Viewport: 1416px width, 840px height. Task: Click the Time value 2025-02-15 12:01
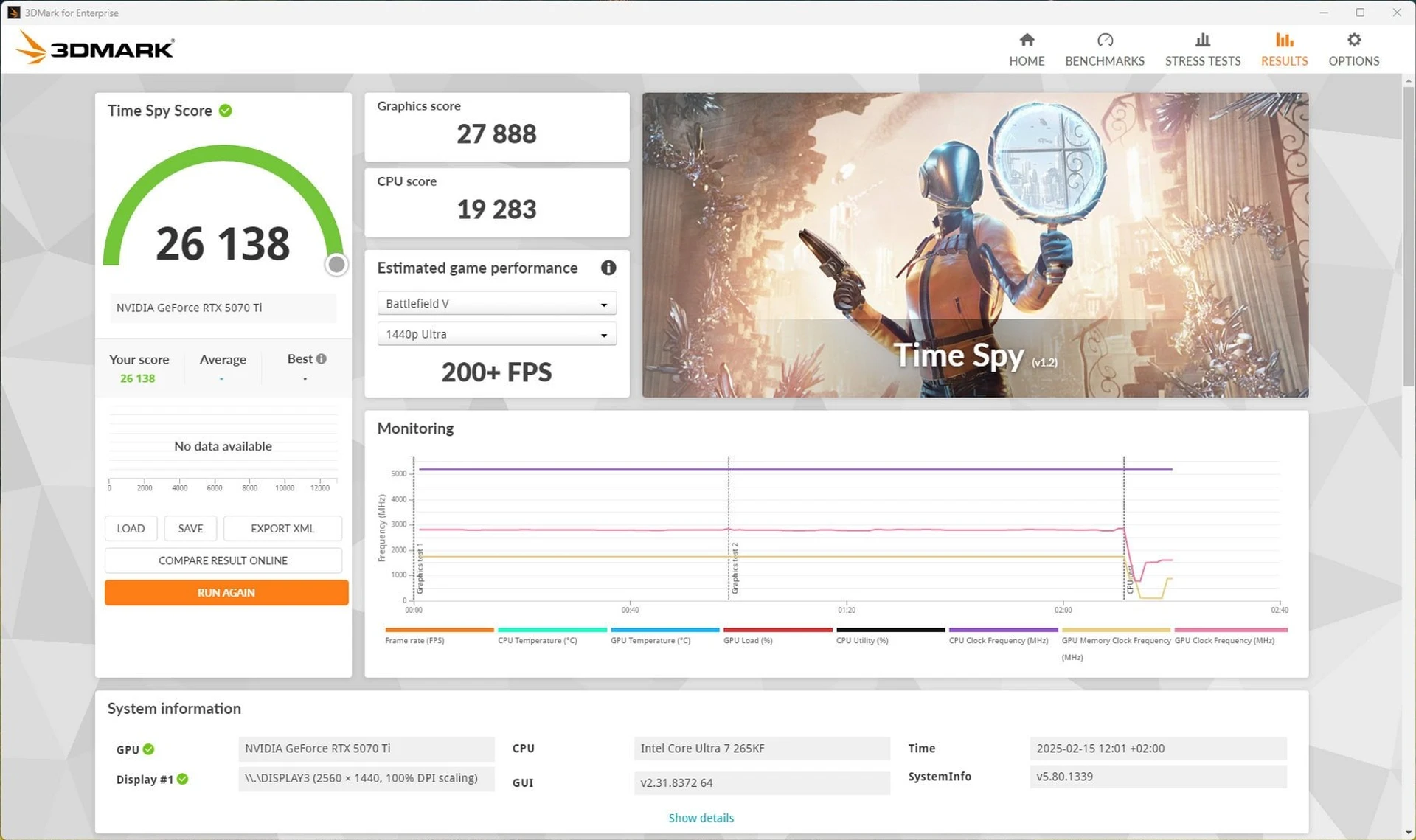[1158, 749]
